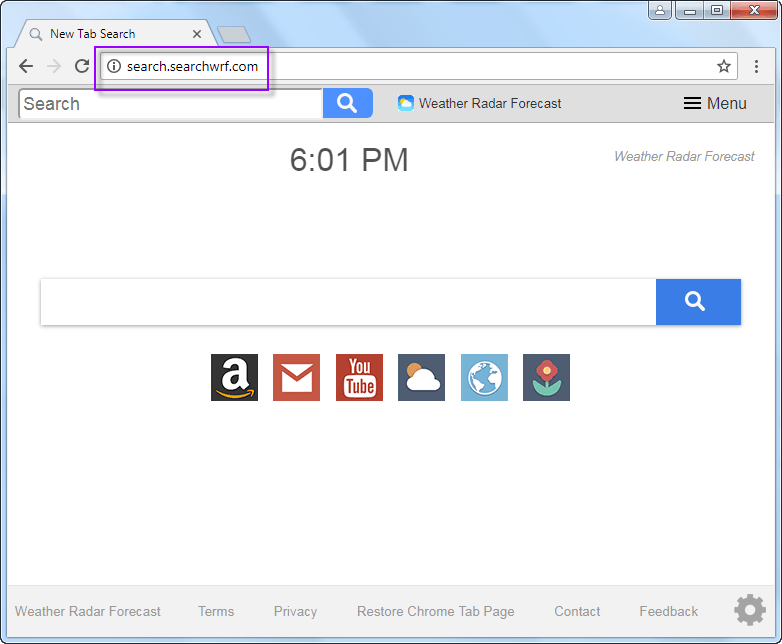This screenshot has width=782, height=644.
Task: Expand the hamburger Menu
Action: click(714, 103)
